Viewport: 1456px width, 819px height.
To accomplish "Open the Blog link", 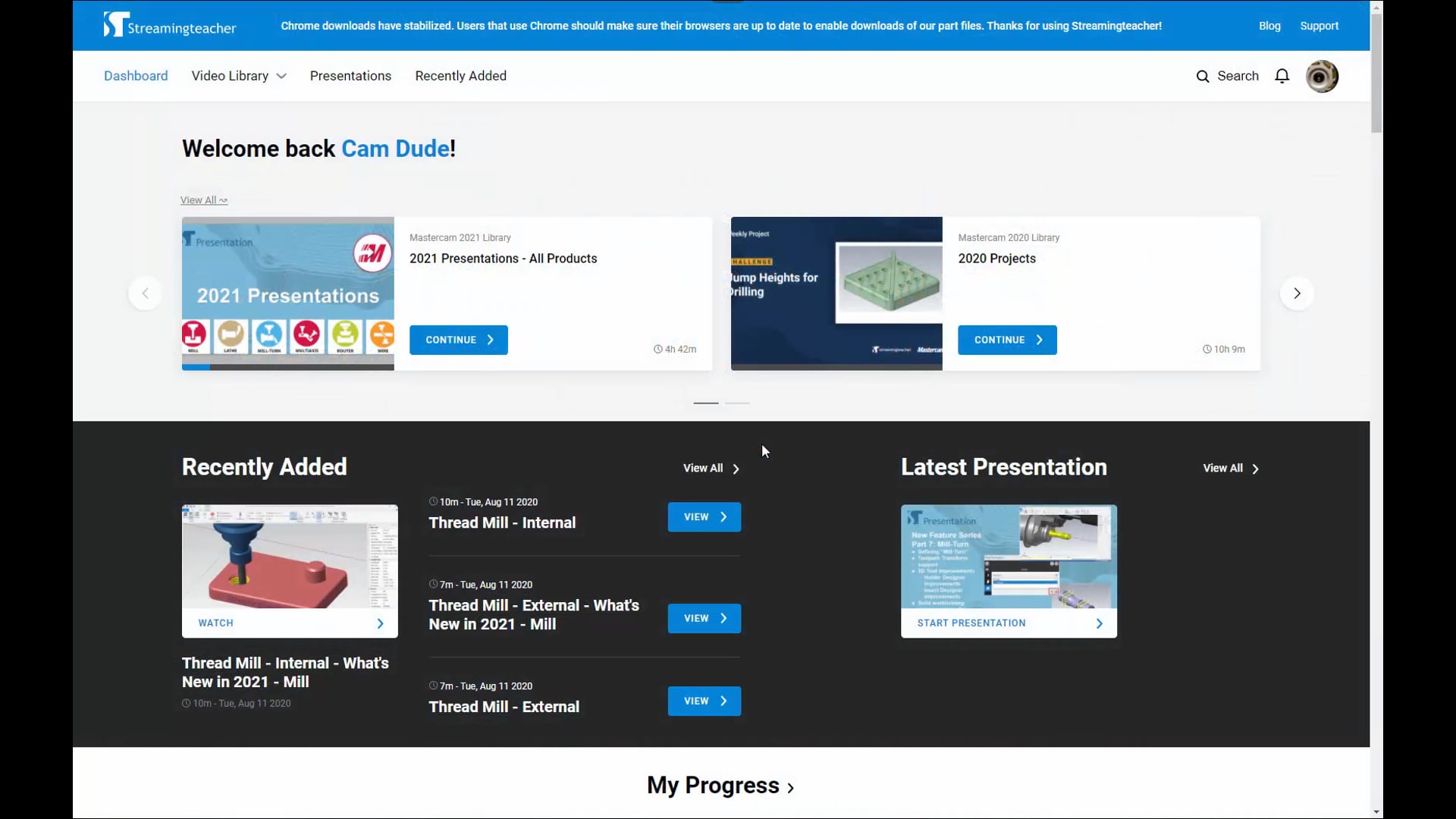I will [x=1269, y=26].
